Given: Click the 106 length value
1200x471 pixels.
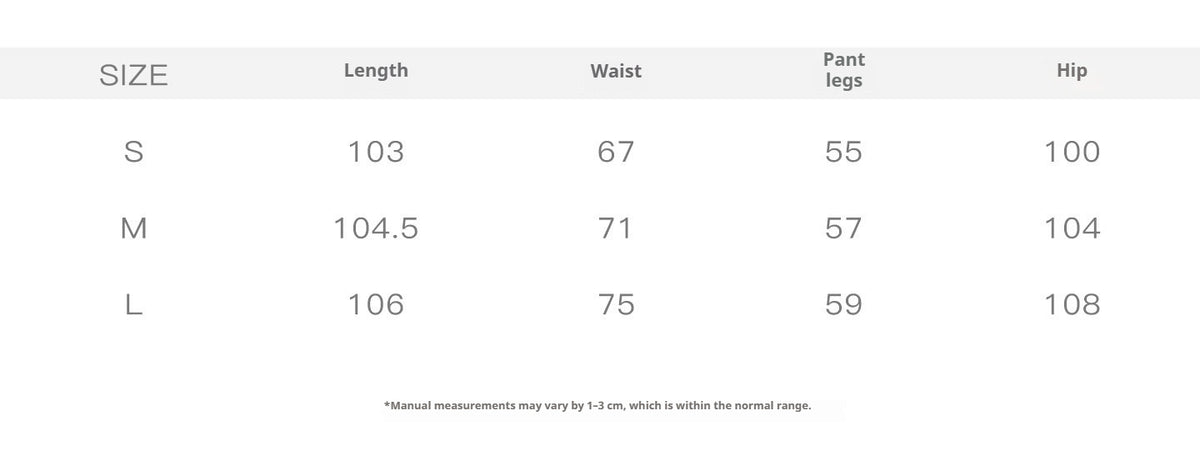Looking at the screenshot, I should [376, 305].
